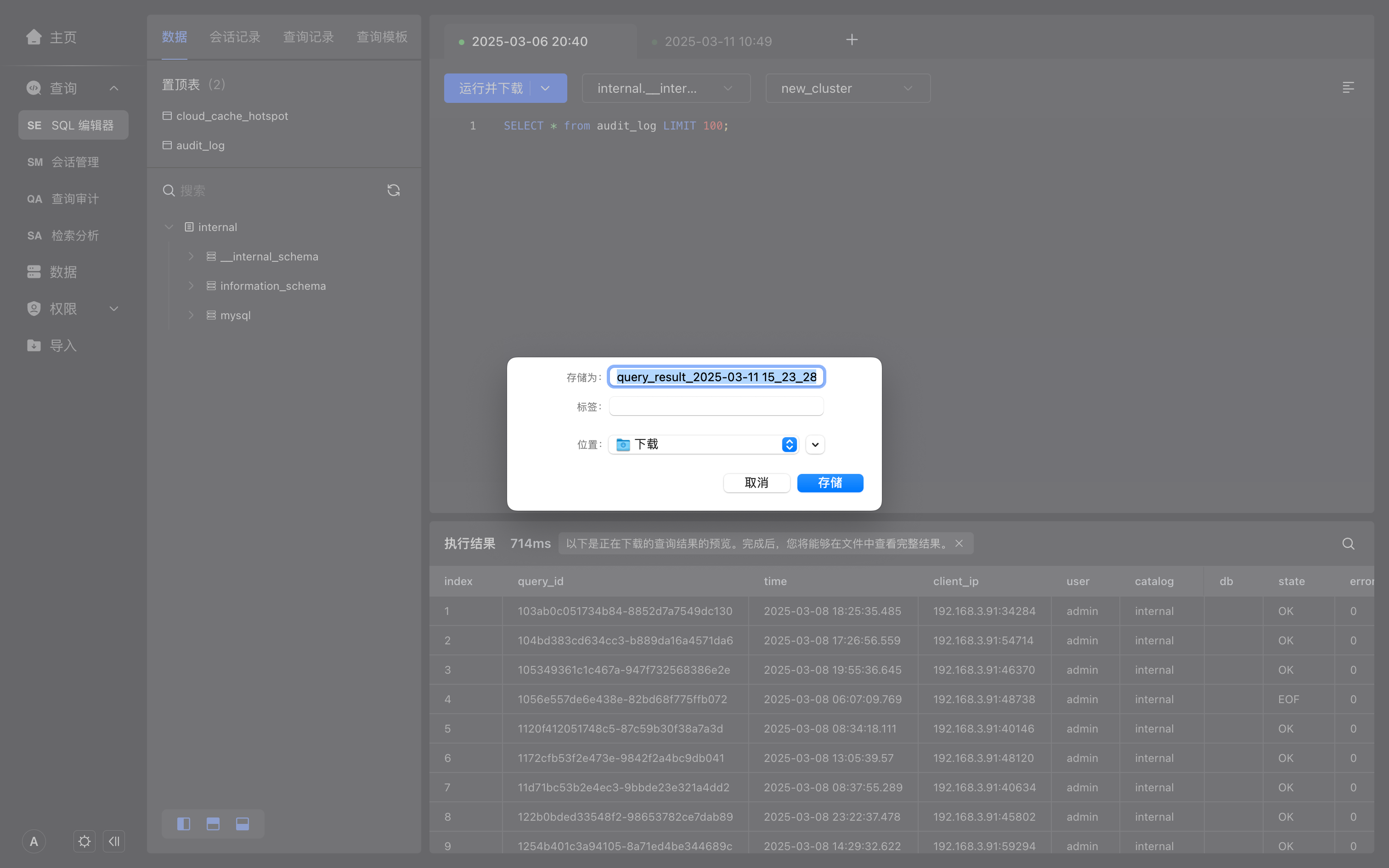Click 存储 to save file
This screenshot has width=1389, height=868.
(x=830, y=483)
